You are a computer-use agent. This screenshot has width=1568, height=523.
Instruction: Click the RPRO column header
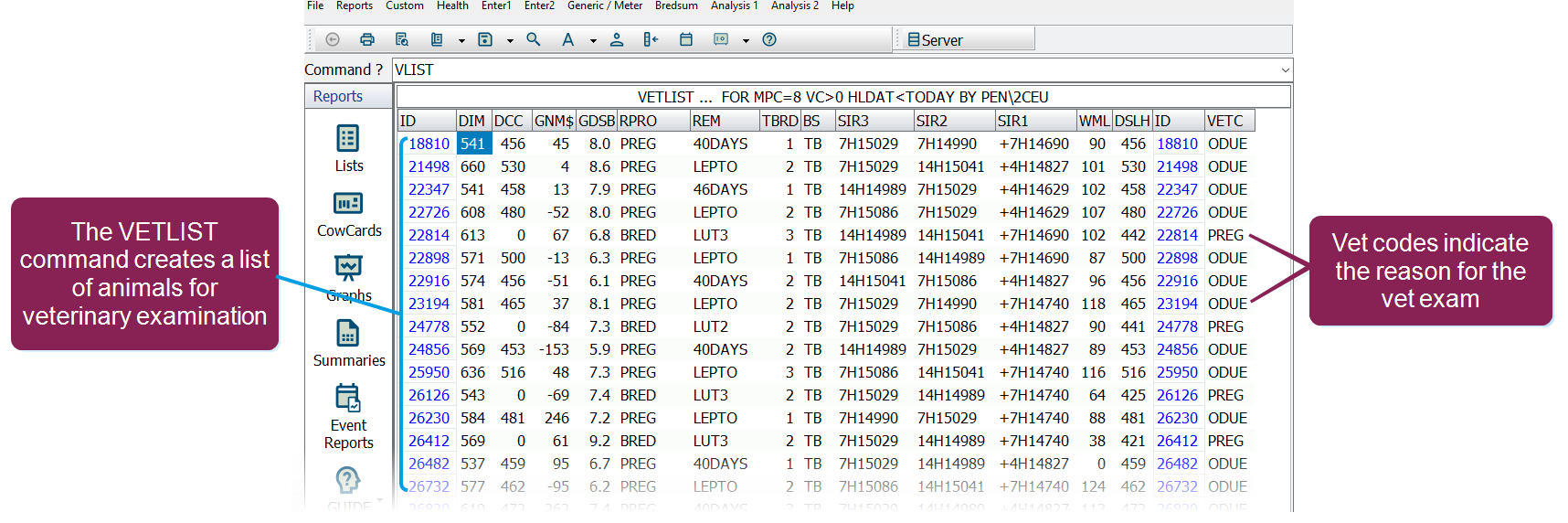pos(652,121)
